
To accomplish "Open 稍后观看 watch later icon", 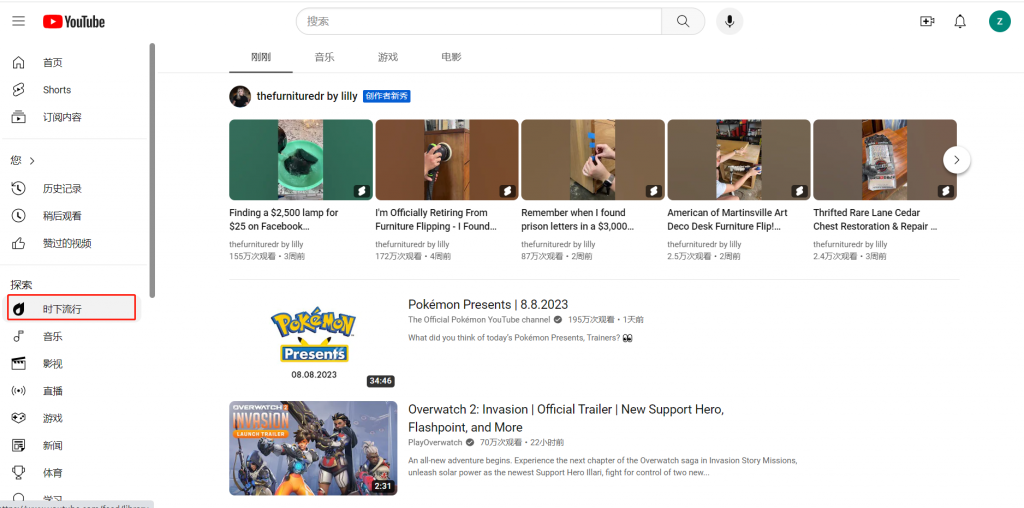I will point(19,215).
